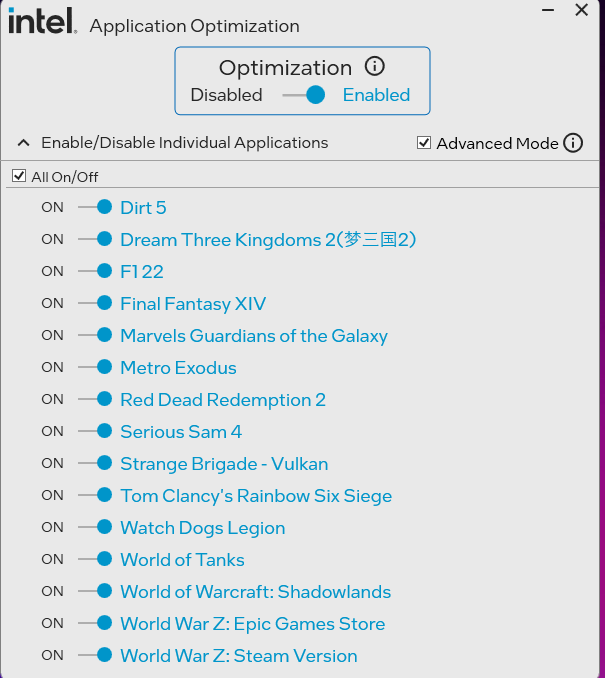Uncheck the Advanced Mode checkbox
Screen dimensions: 605x678
(x=424, y=143)
